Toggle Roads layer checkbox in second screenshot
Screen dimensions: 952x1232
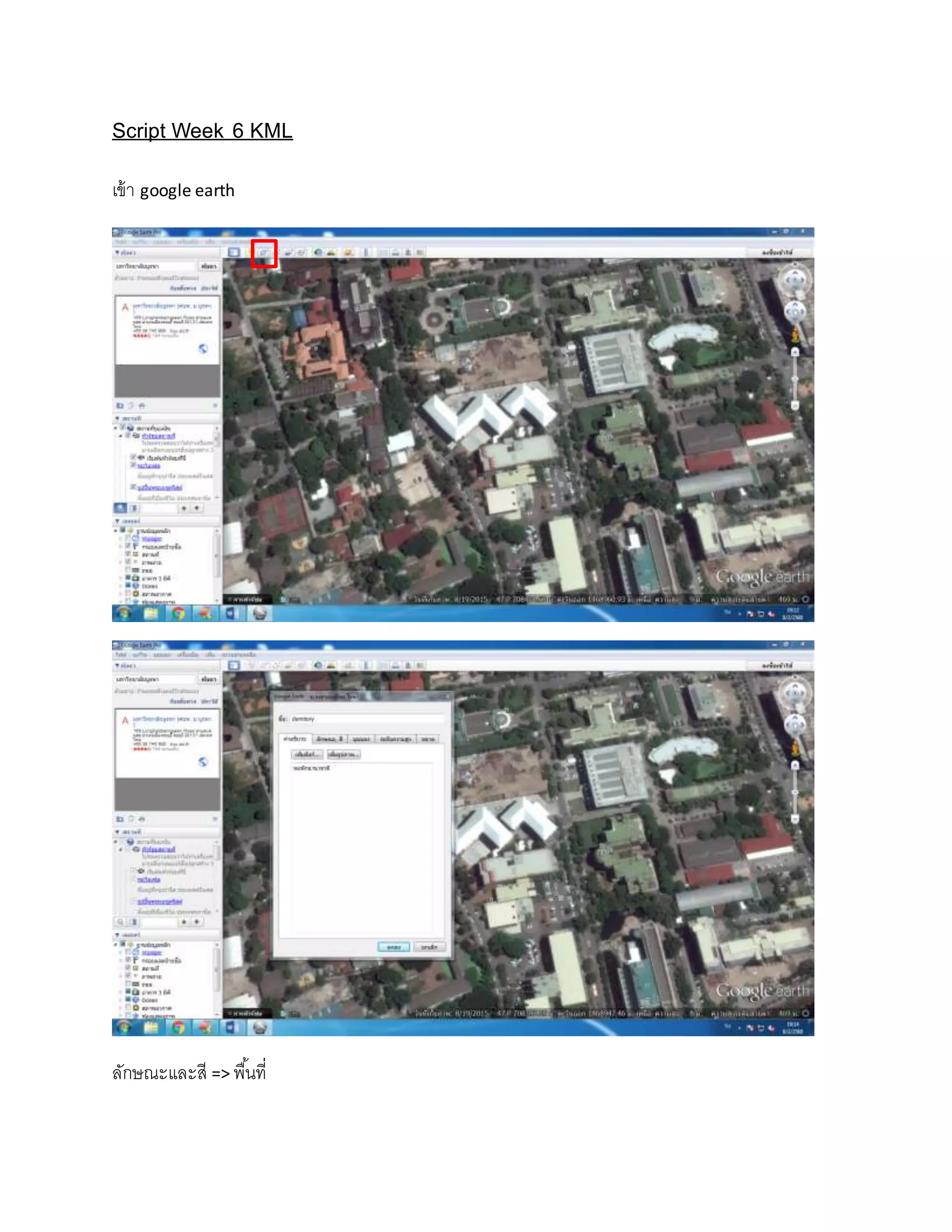[x=128, y=984]
